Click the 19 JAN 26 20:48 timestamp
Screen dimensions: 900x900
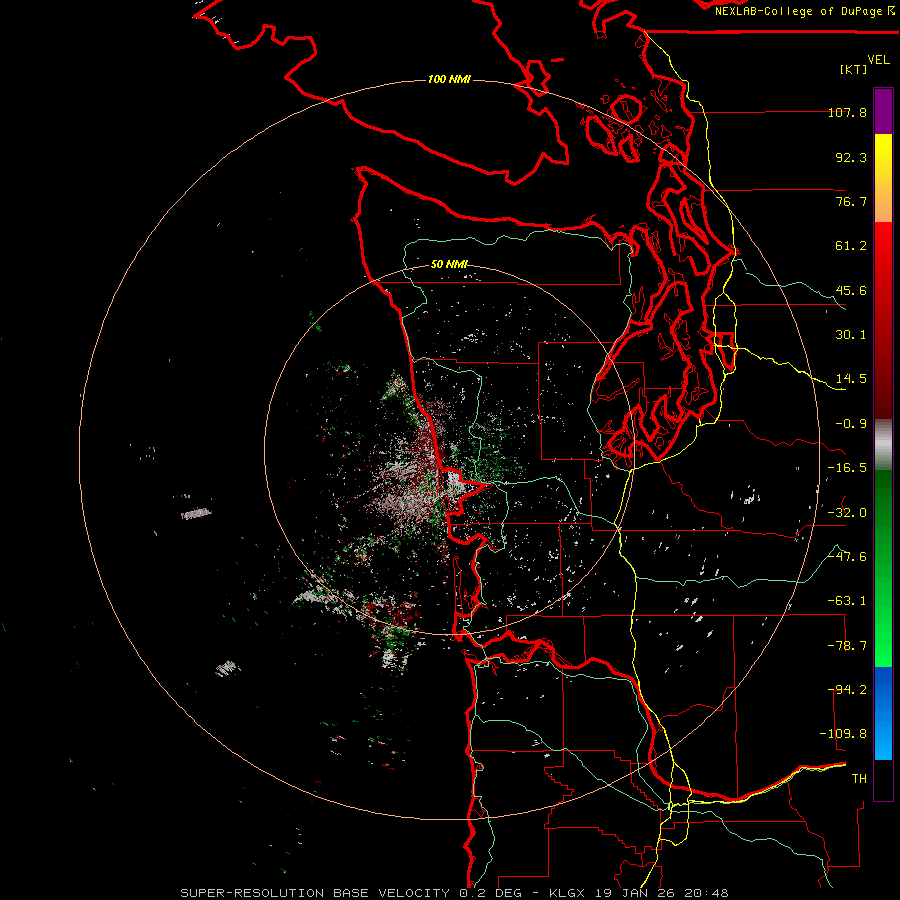click(x=660, y=893)
